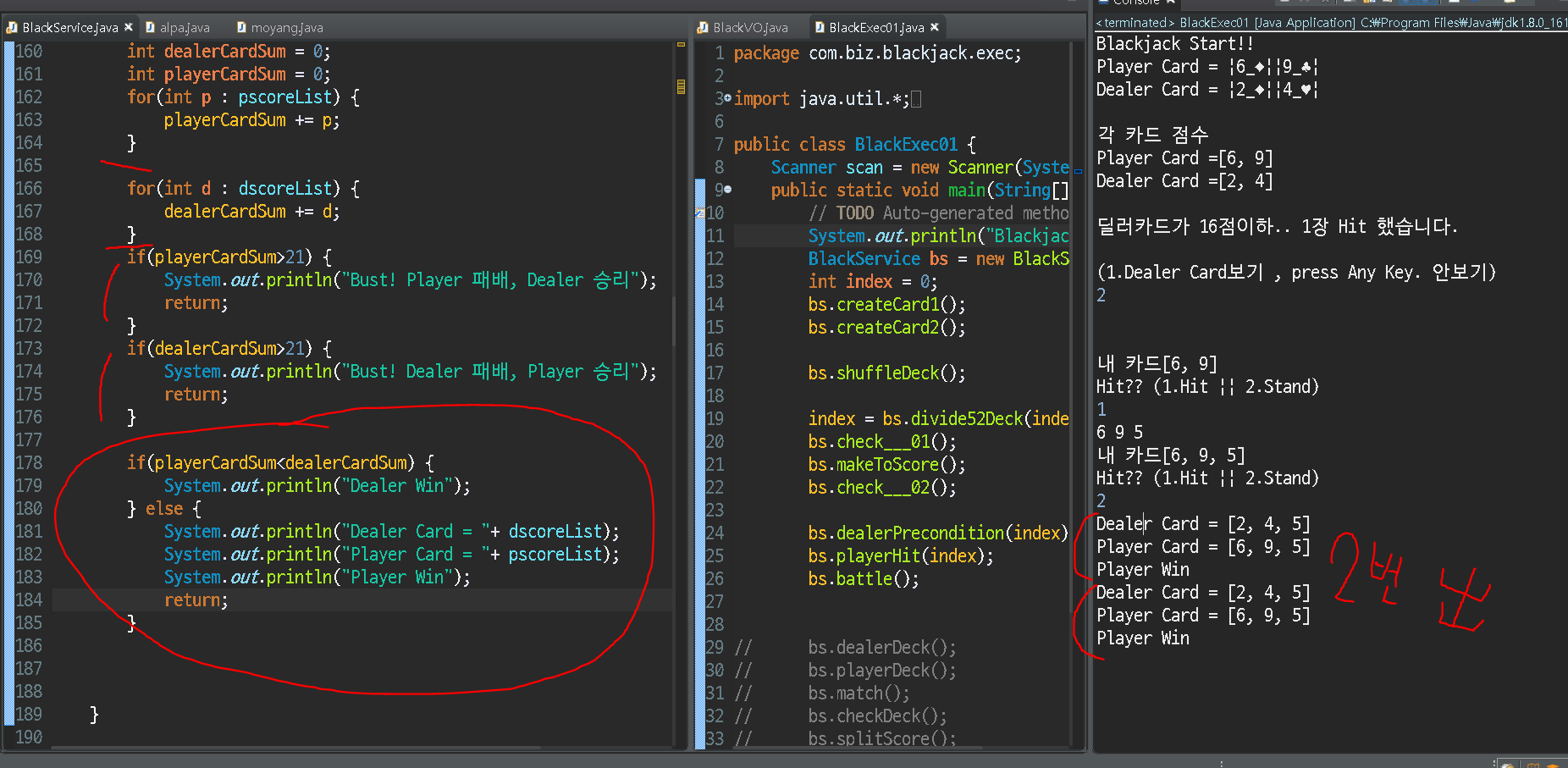The image size is (1568, 768).
Task: Switch to the BlackVO.java tab
Action: click(743, 28)
